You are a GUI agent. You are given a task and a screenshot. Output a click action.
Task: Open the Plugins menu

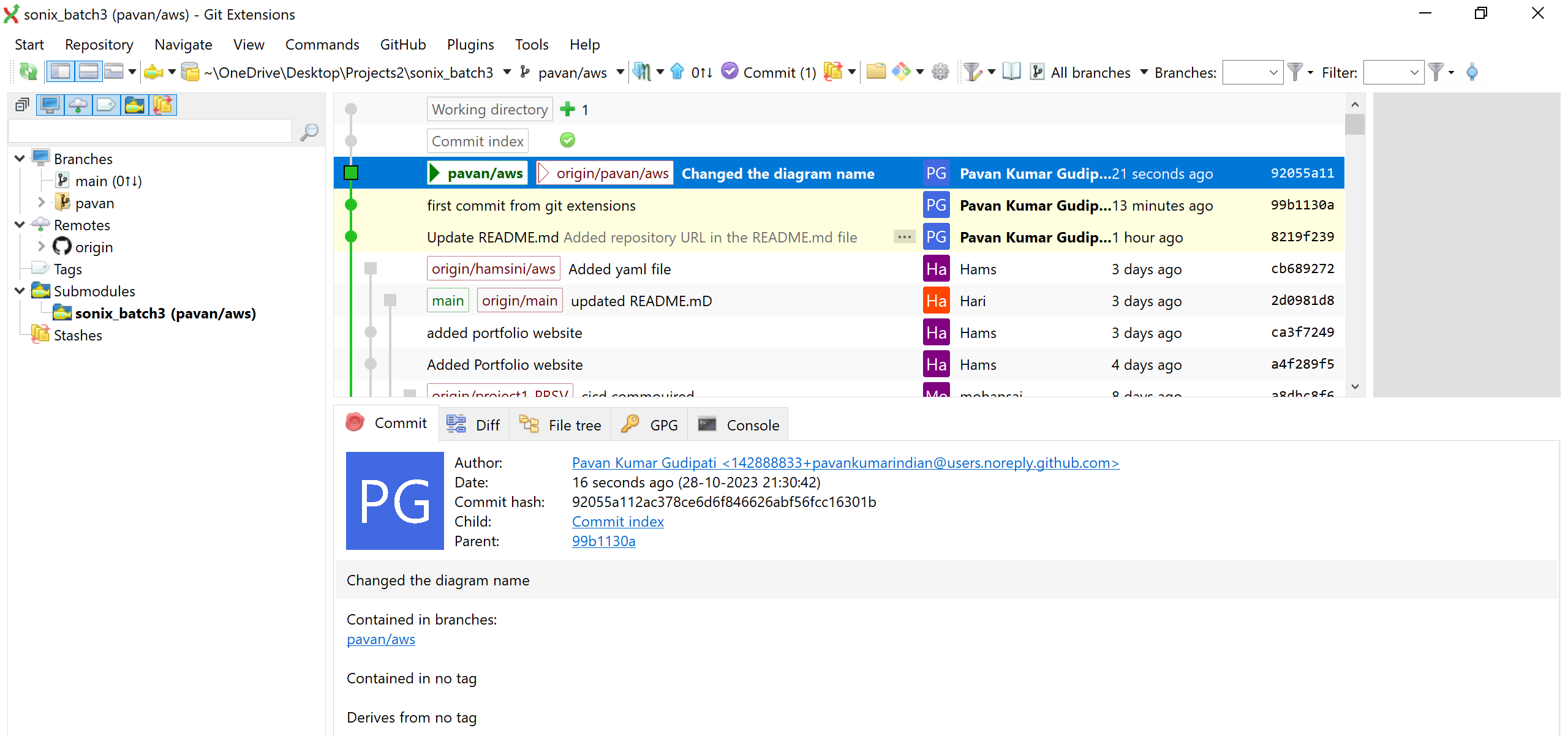coord(470,45)
